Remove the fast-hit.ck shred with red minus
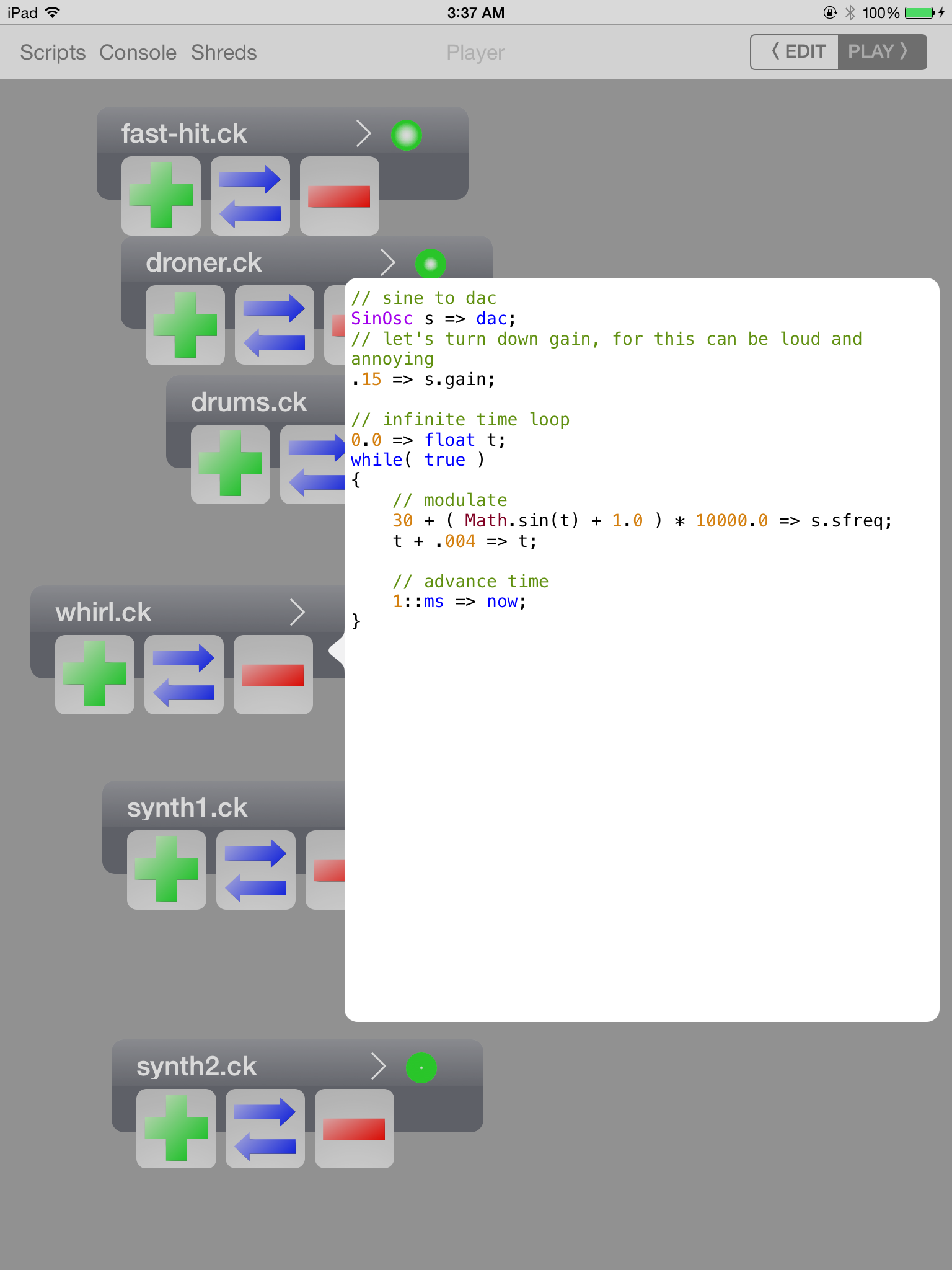This screenshot has width=952, height=1270. pyautogui.click(x=339, y=195)
